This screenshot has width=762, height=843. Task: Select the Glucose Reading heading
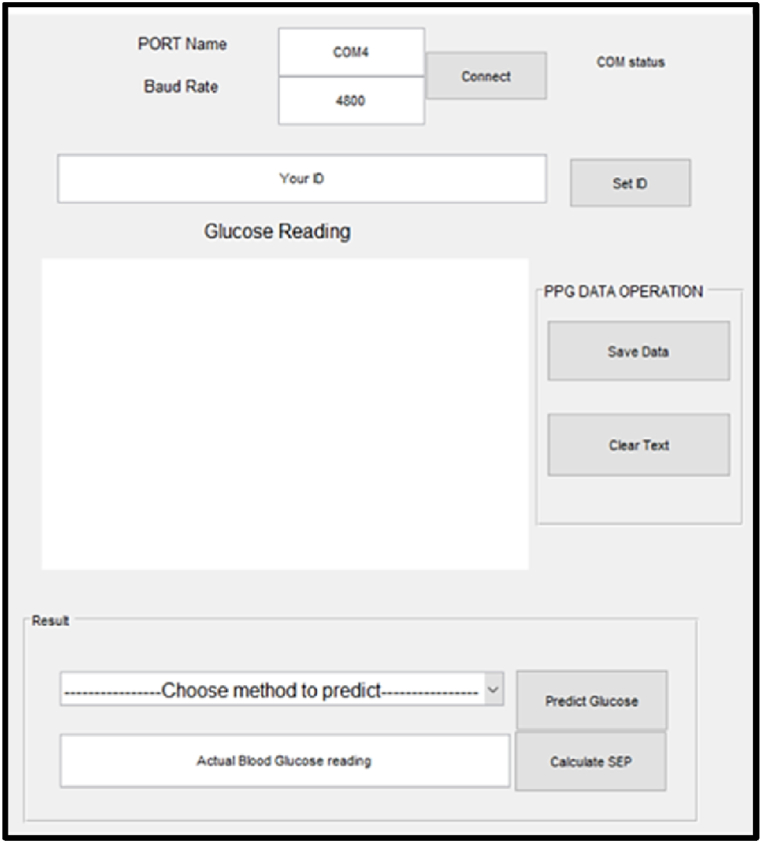277,232
